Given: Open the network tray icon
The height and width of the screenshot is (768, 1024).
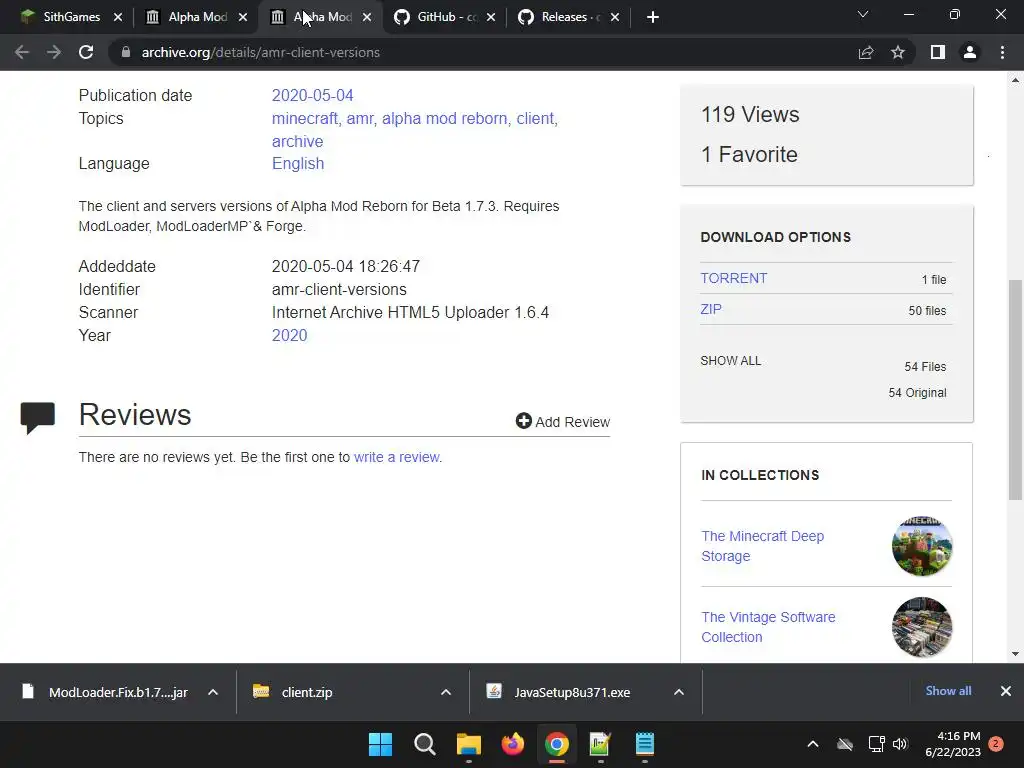Looking at the screenshot, I should [x=876, y=744].
